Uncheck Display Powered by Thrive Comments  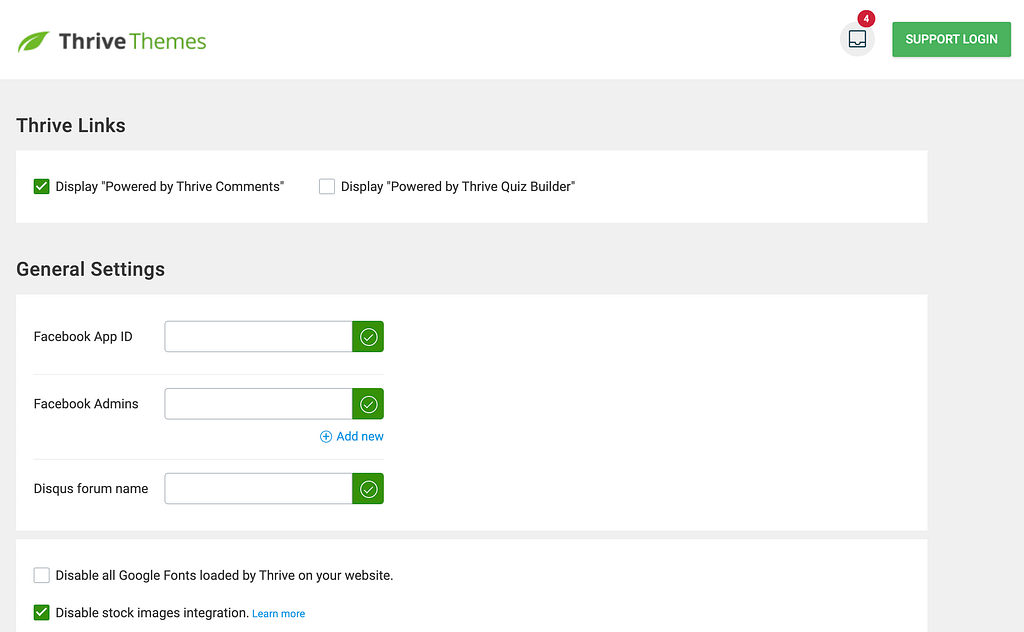click(42, 187)
